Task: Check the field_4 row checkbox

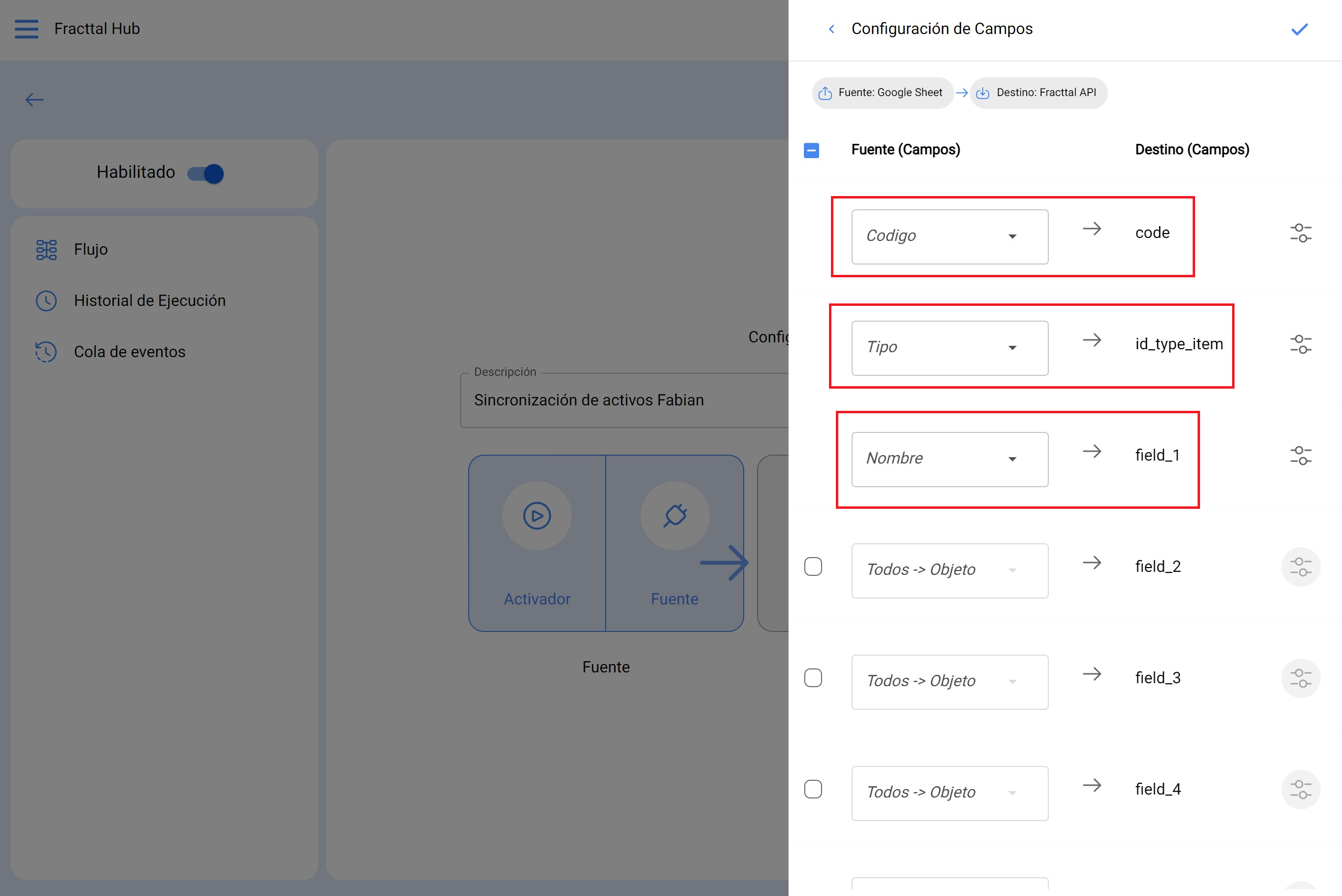Action: point(813,789)
